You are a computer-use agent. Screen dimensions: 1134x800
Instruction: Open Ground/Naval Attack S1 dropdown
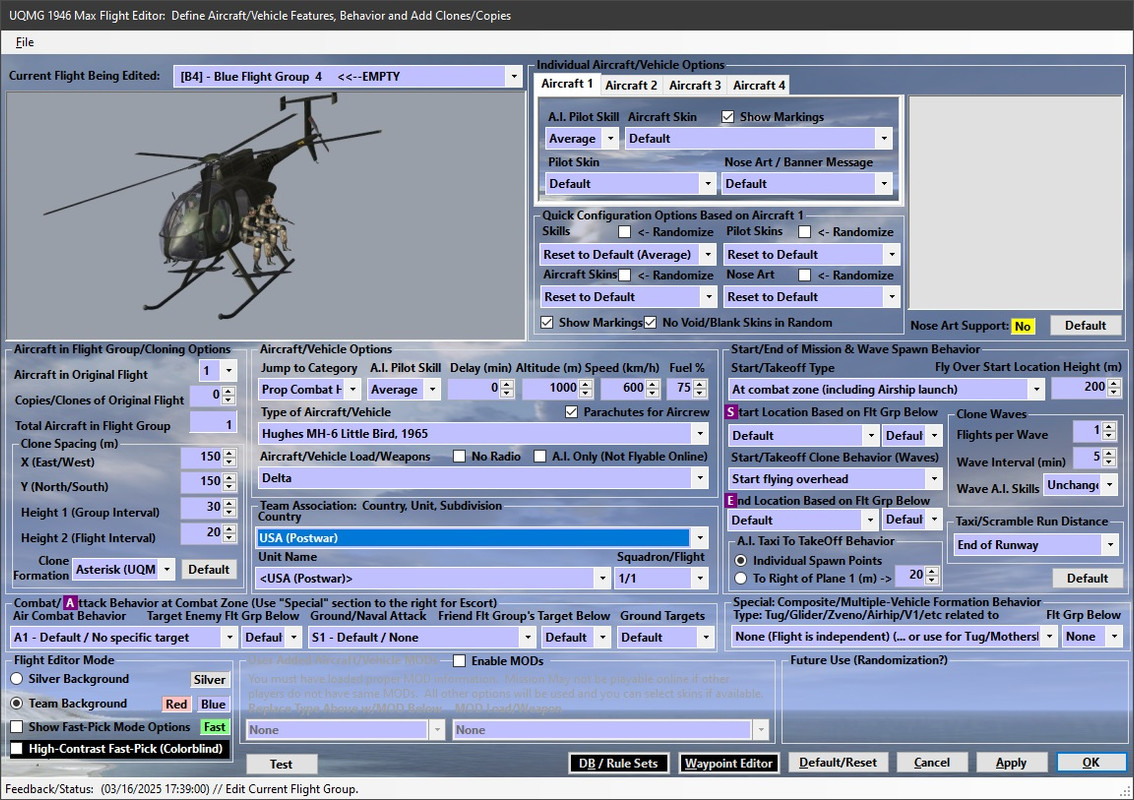tap(527, 637)
